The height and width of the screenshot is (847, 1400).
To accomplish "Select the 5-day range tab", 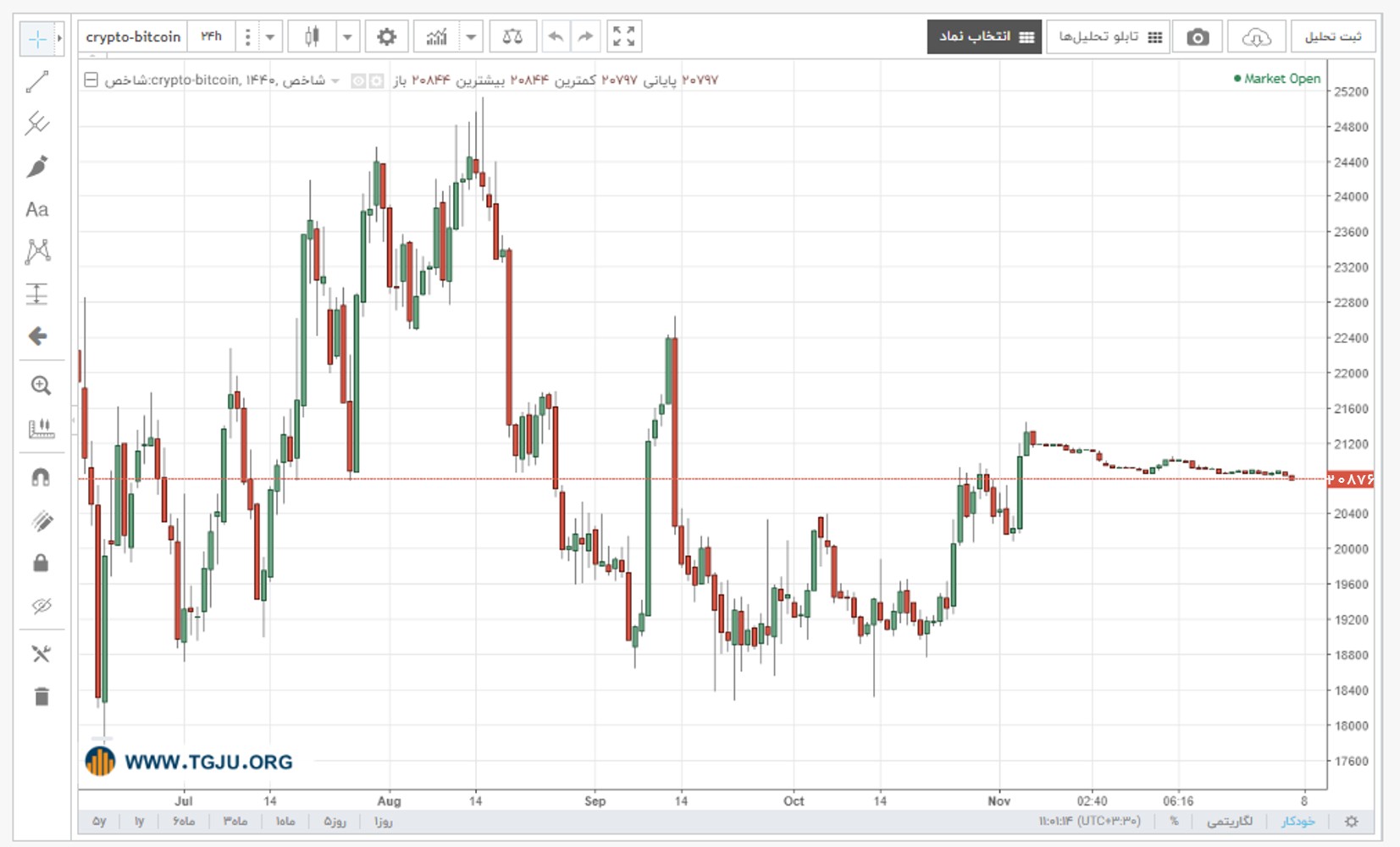I will pyautogui.click(x=335, y=821).
